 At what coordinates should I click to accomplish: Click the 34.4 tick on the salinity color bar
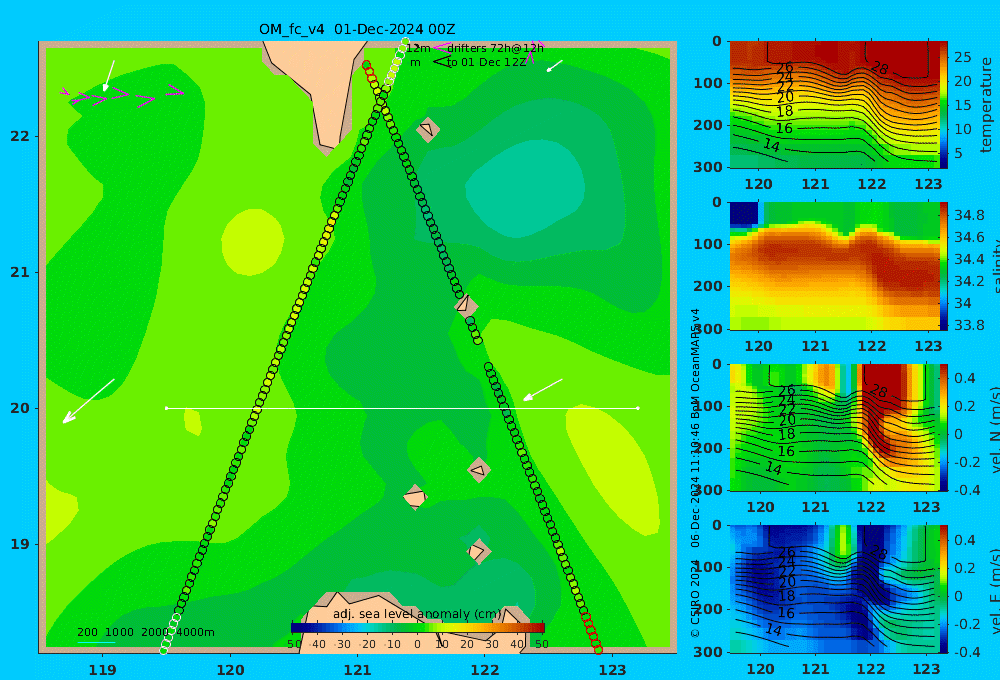[x=969, y=259]
